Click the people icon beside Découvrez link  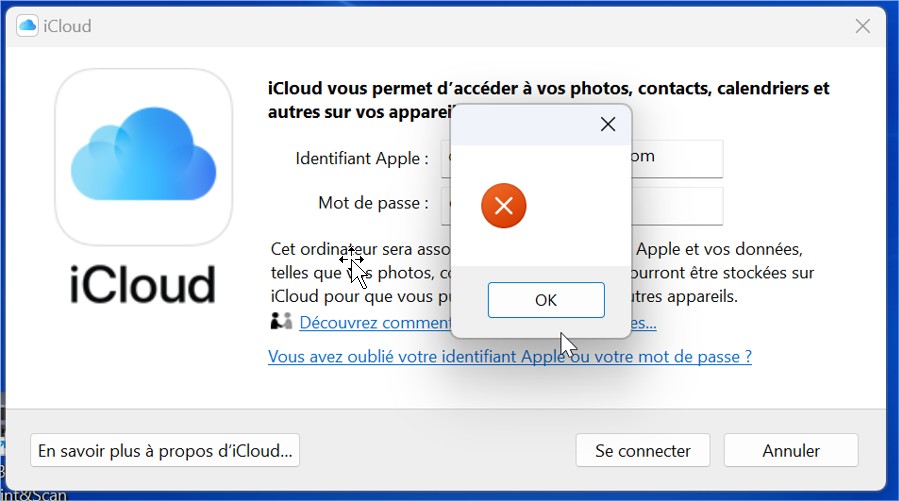(x=281, y=322)
